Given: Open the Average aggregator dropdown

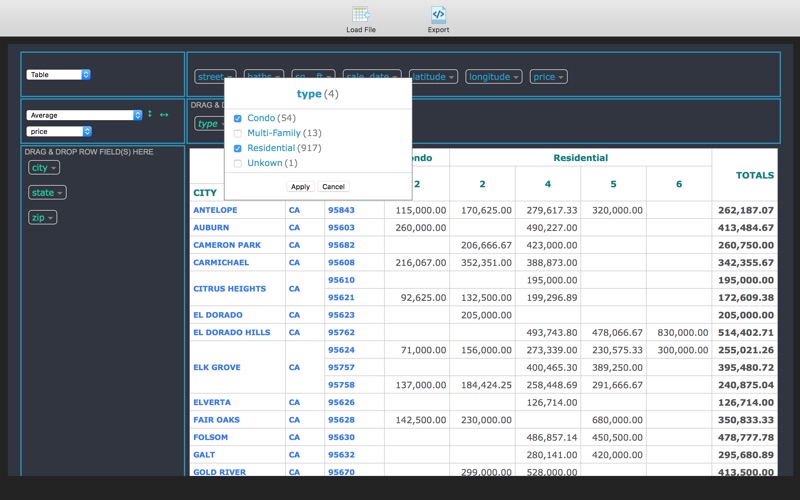Looking at the screenshot, I should (84, 115).
